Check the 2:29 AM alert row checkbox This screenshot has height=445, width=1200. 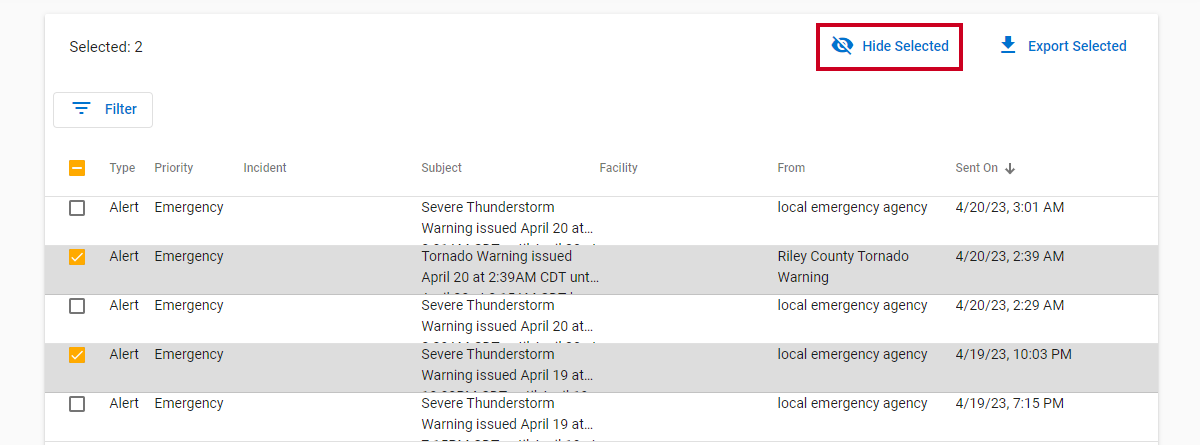(77, 306)
